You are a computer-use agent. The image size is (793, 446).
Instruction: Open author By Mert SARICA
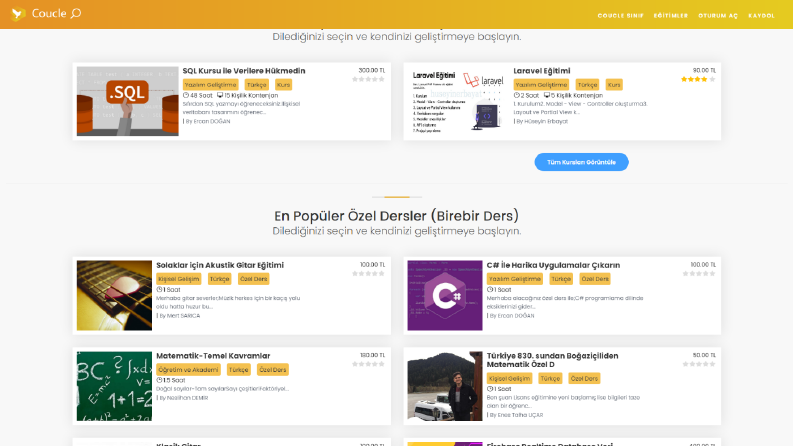(x=180, y=316)
